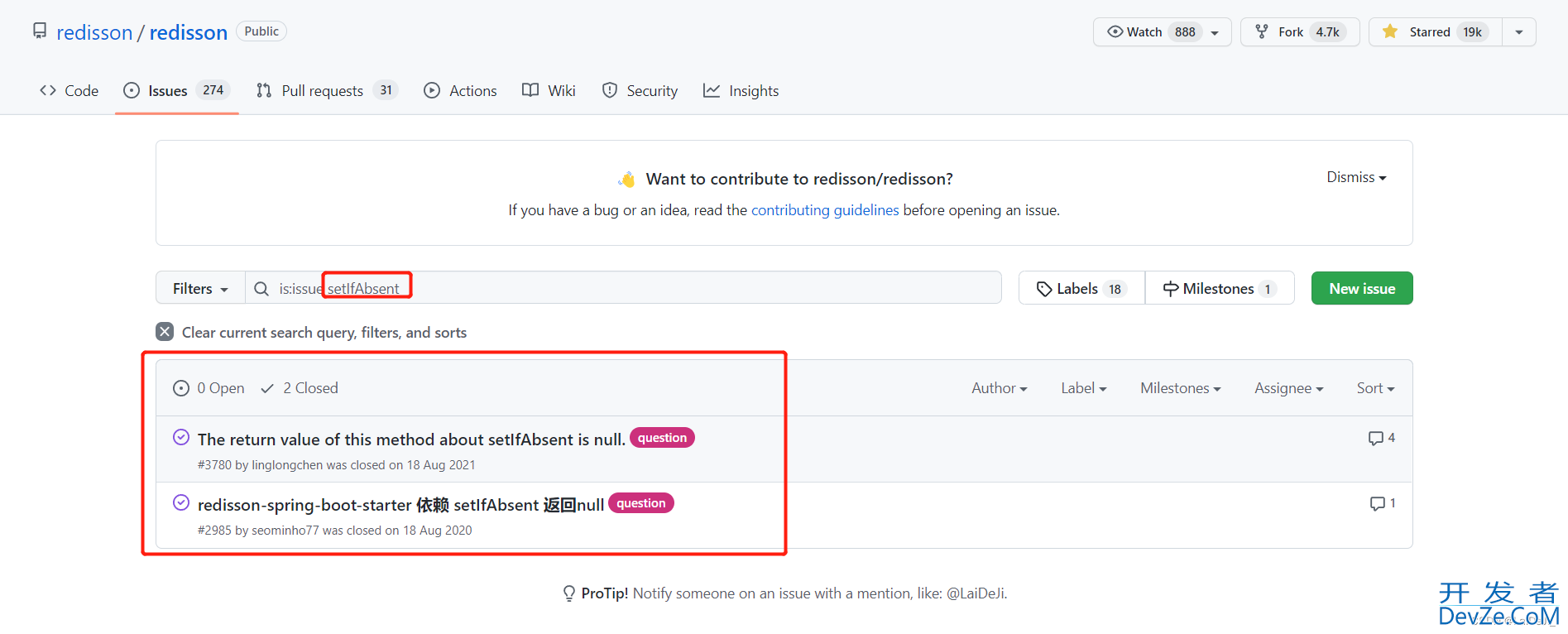Viewport: 1568px width, 634px height.
Task: Click the Issues count badge 274
Action: tap(213, 90)
